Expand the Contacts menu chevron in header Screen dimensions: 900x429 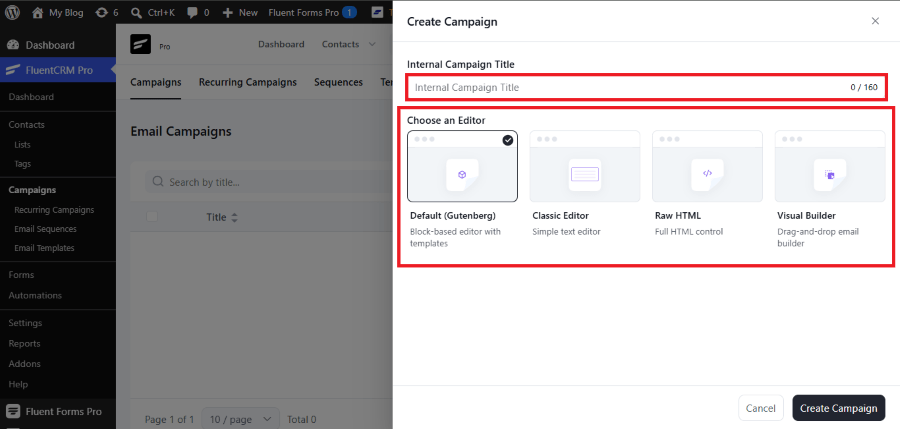[372, 44]
